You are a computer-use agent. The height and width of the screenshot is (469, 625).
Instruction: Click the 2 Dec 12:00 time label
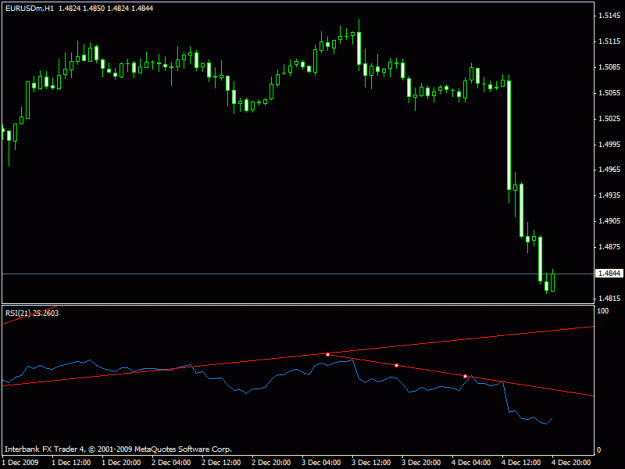[x=221, y=462]
